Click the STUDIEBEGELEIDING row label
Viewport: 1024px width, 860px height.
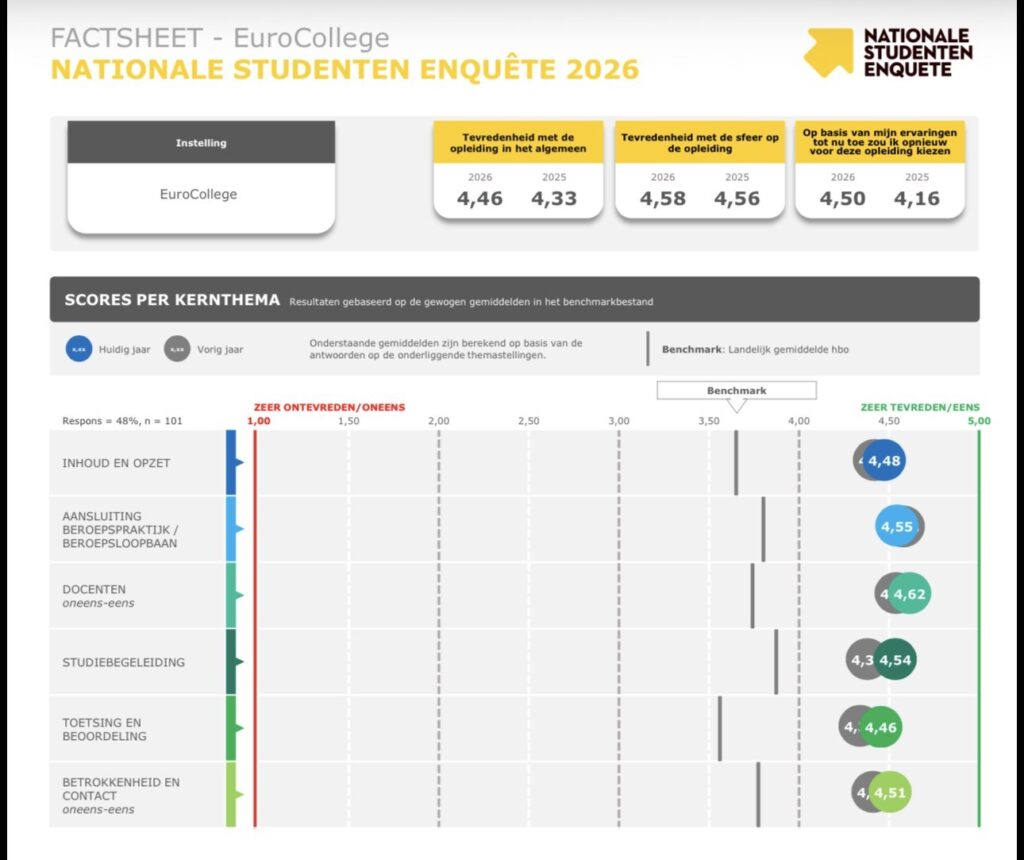[123, 662]
